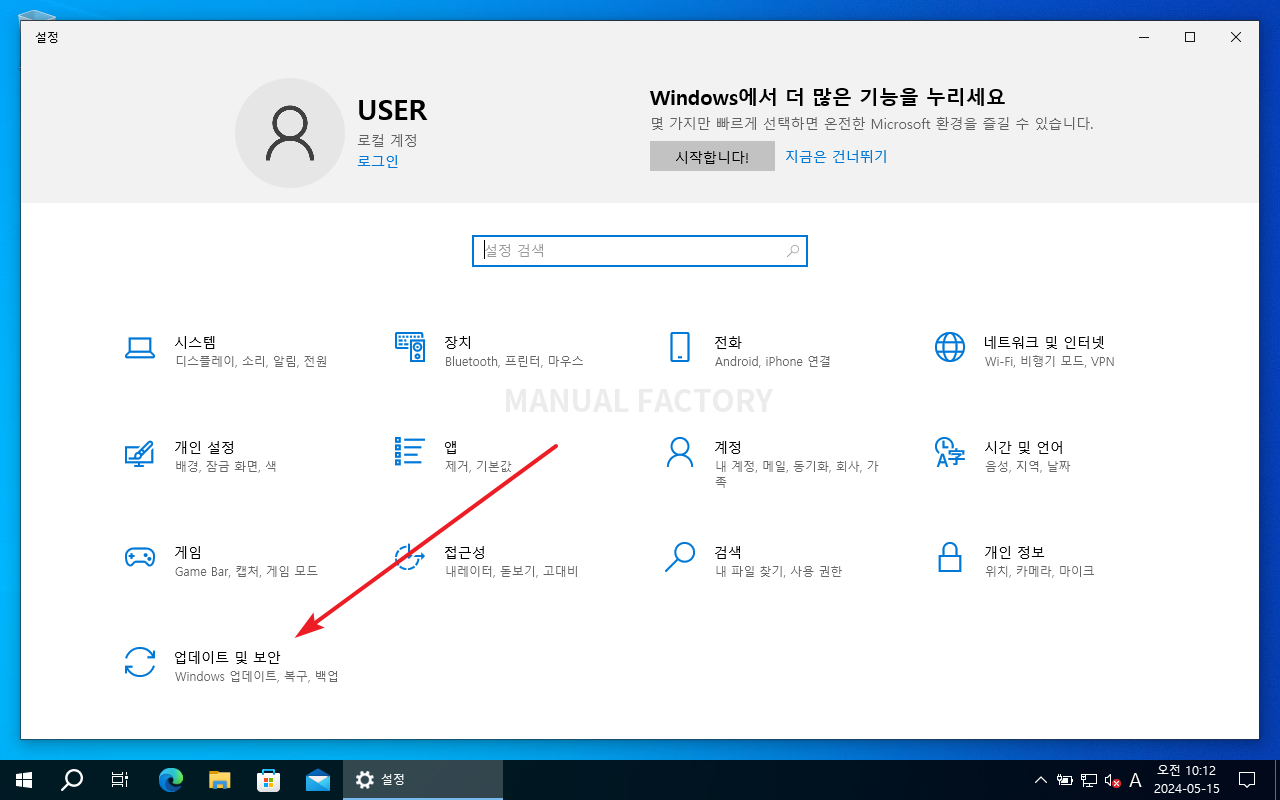Open the taskbar clock showing 오전 10:12
The width and height of the screenshot is (1280, 800).
point(1187,780)
